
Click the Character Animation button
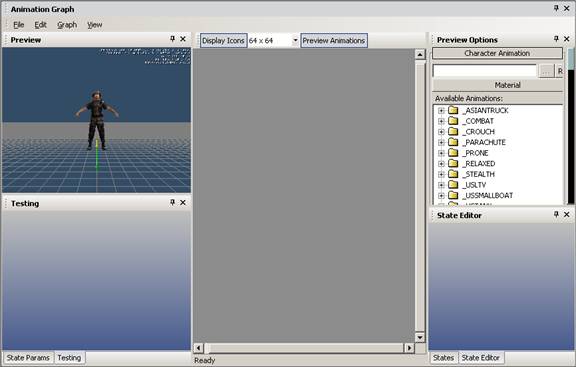tap(497, 53)
